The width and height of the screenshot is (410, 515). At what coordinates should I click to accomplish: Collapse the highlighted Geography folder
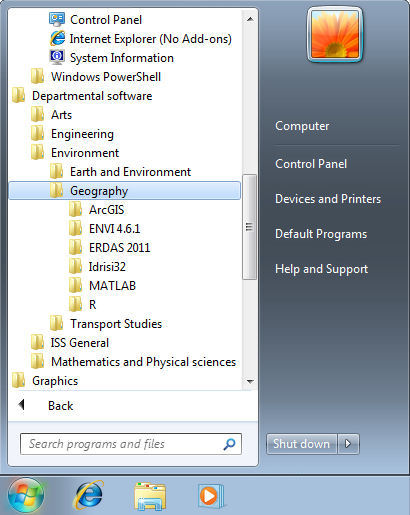(x=125, y=191)
